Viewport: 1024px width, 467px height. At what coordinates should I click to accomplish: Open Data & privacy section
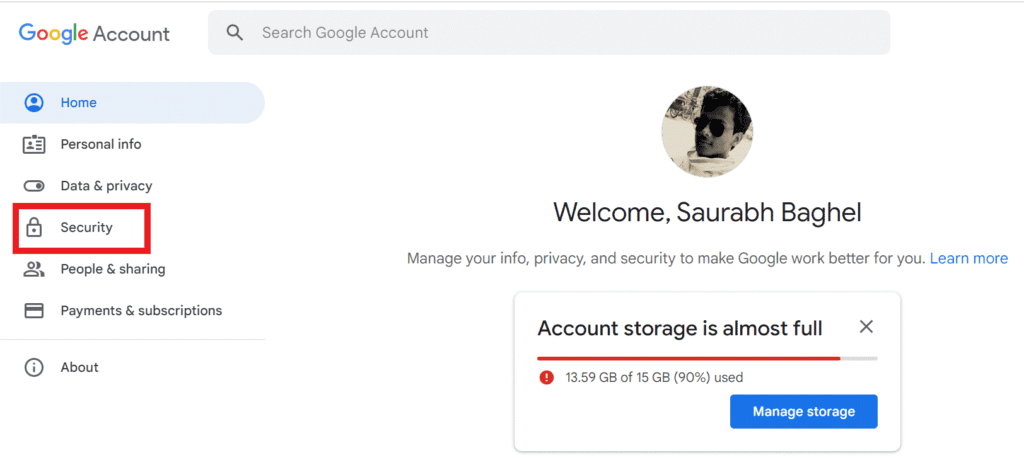coord(106,186)
